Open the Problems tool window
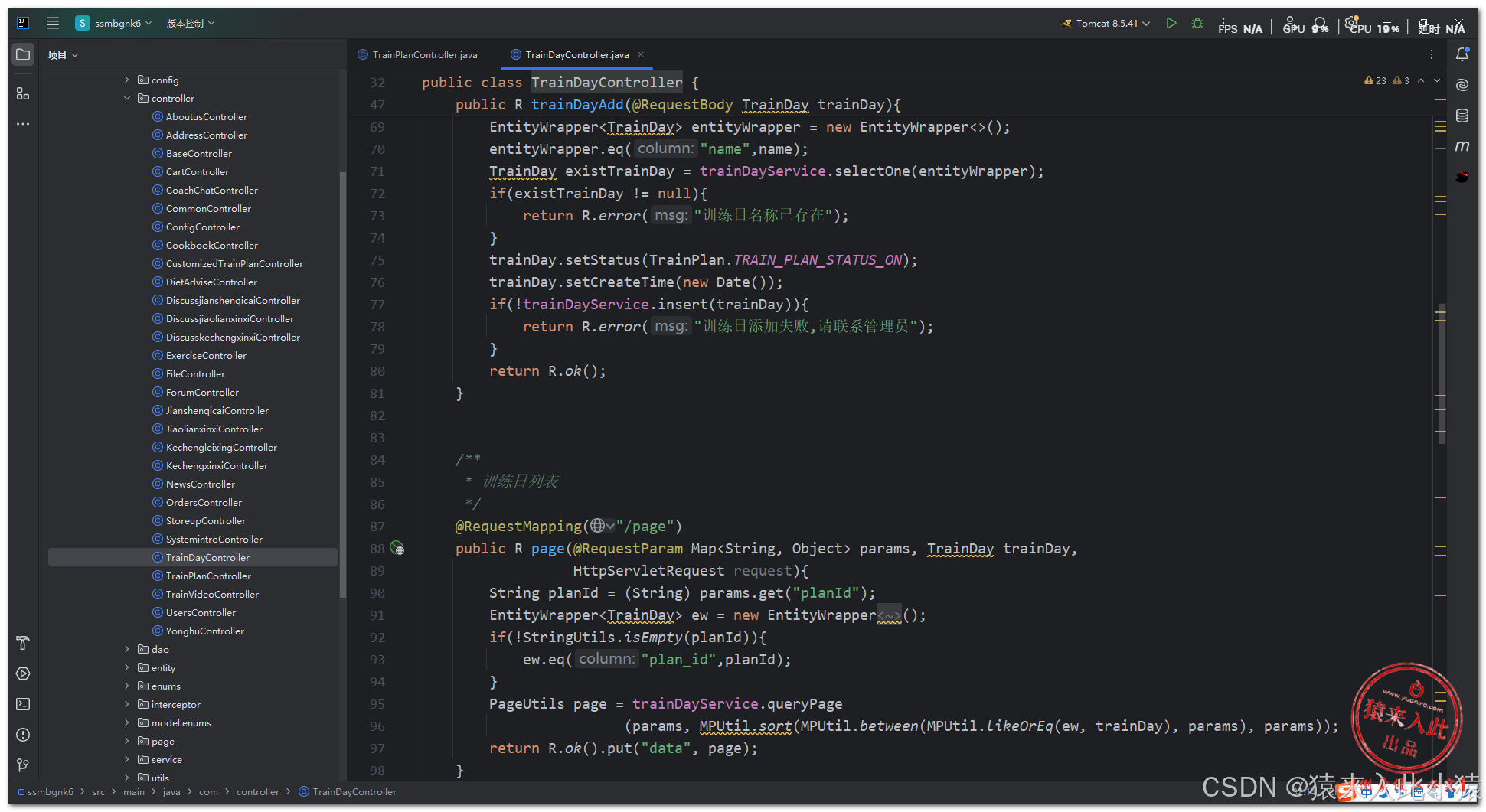 (x=23, y=735)
